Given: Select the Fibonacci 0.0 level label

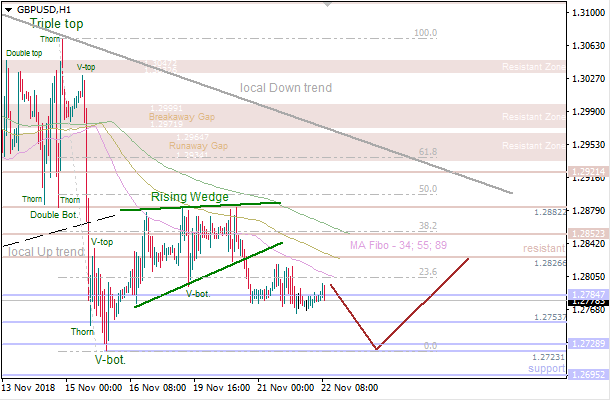Looking at the screenshot, I should coord(430,346).
